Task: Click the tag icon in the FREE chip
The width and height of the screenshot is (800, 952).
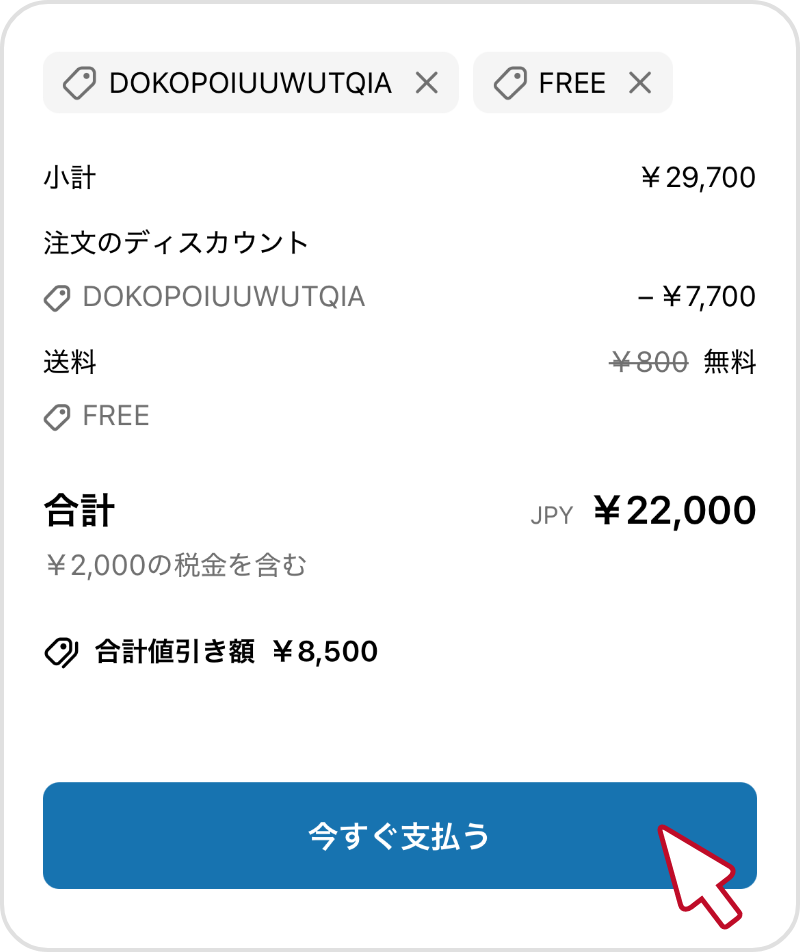Action: tap(510, 83)
